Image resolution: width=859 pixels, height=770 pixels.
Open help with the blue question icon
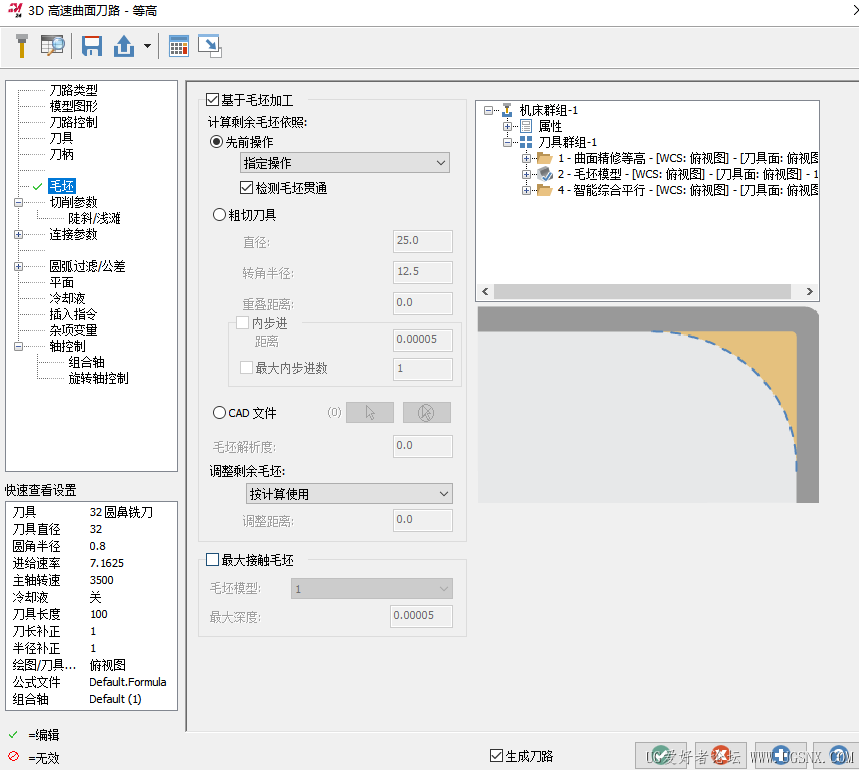pyautogui.click(x=837, y=755)
